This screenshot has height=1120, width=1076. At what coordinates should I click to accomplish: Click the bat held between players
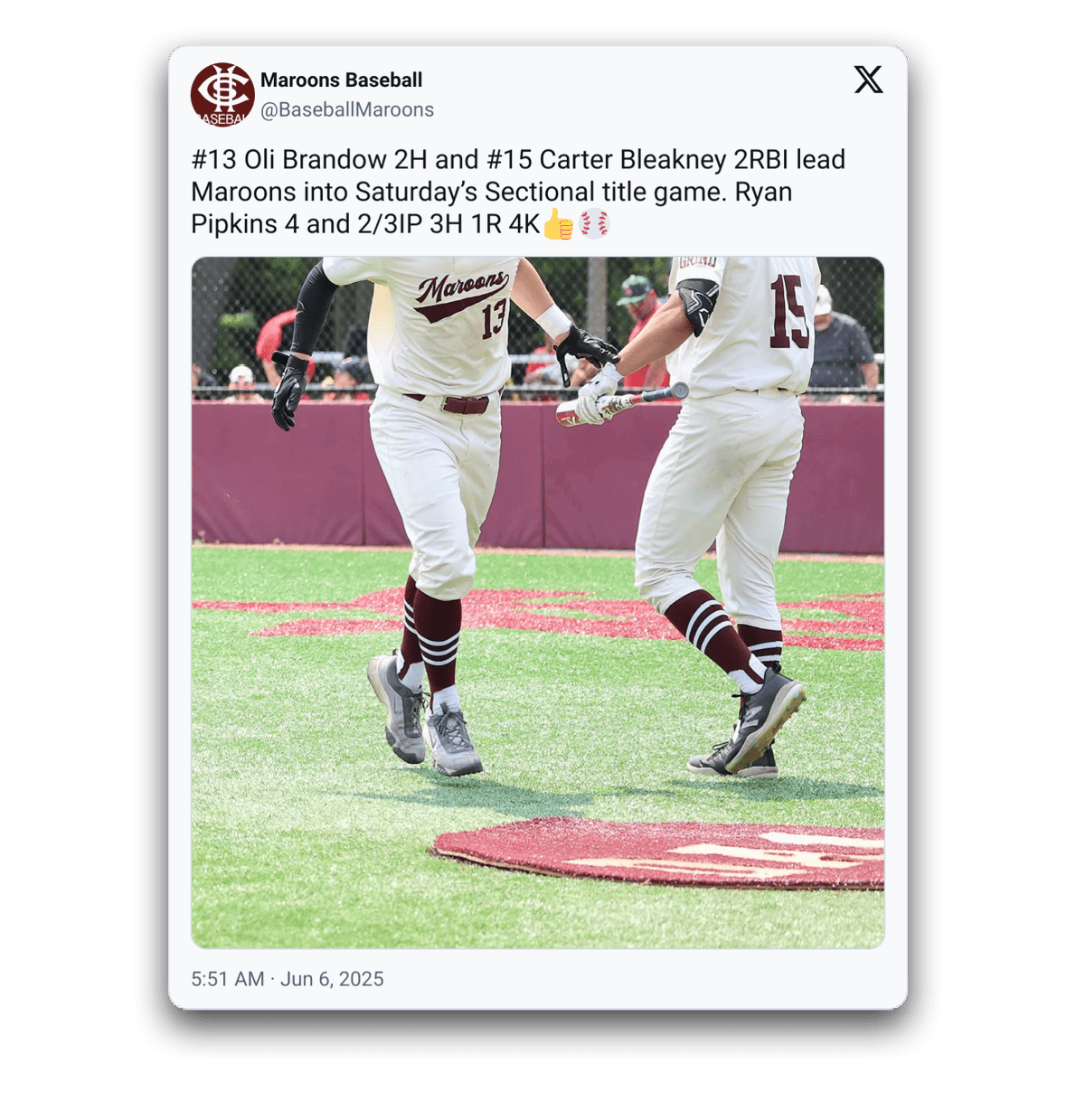(622, 404)
